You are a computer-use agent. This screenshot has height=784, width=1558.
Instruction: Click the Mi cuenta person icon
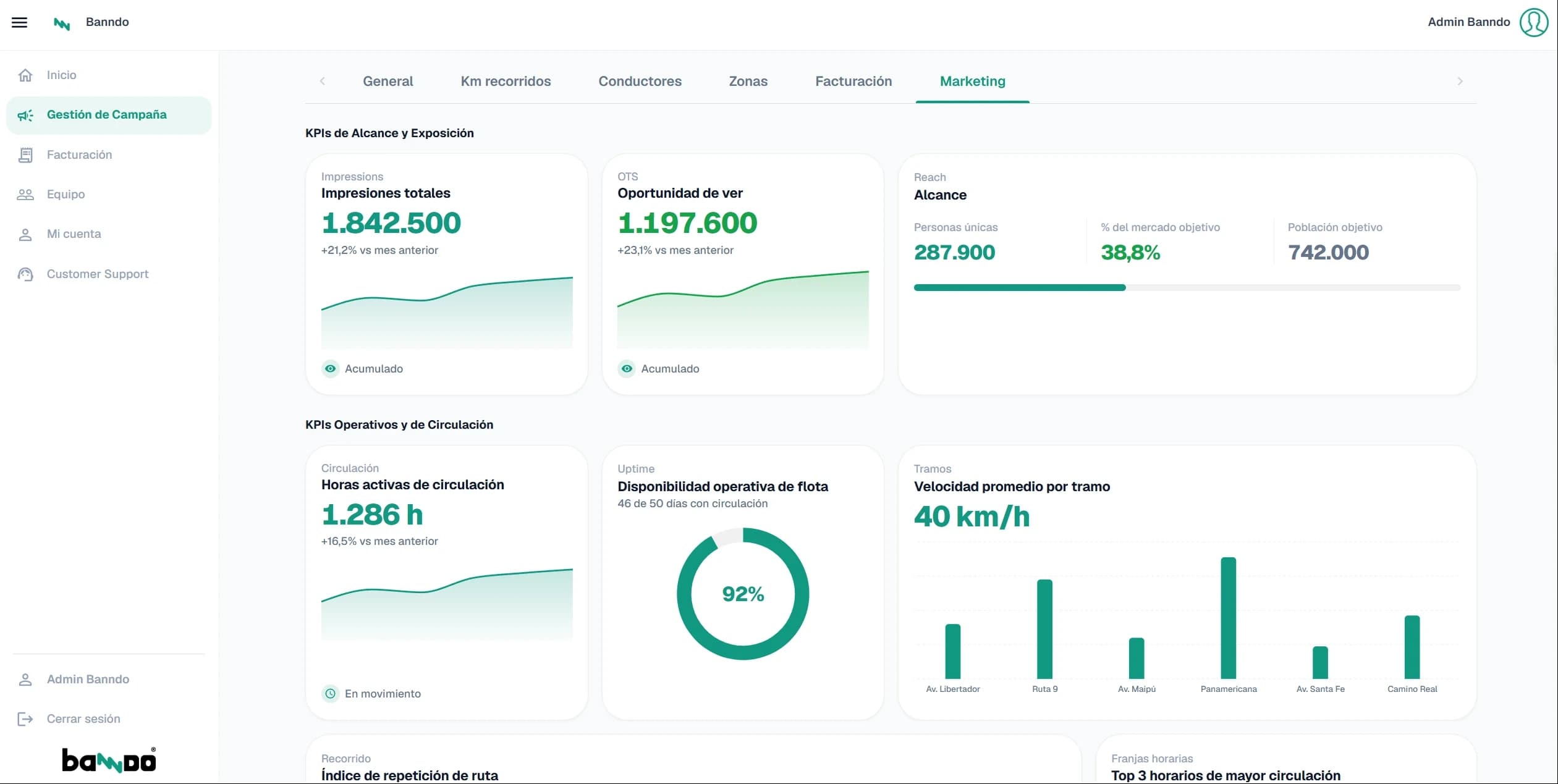[x=25, y=234]
